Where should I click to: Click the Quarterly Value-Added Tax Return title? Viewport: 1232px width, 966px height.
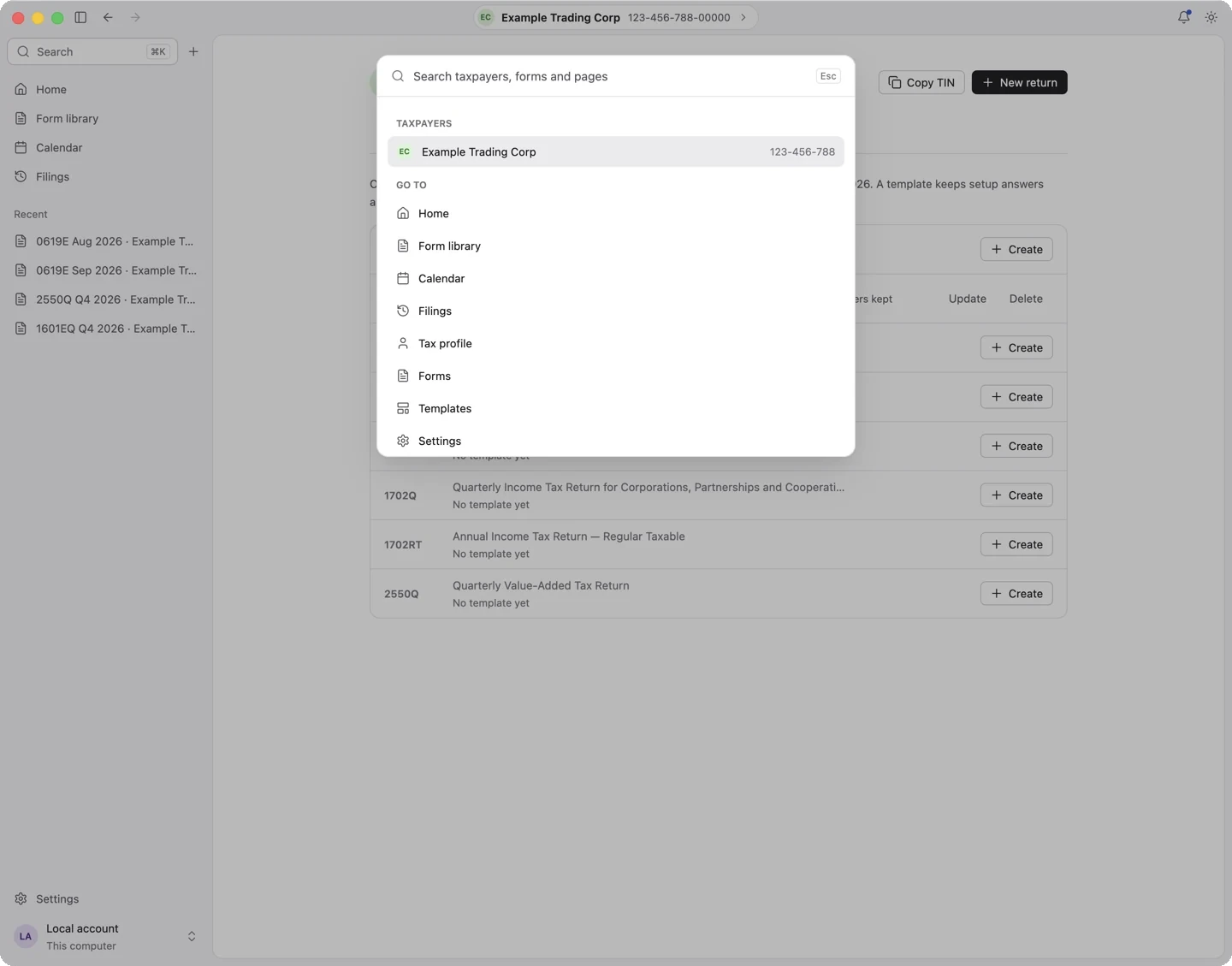[x=541, y=585]
